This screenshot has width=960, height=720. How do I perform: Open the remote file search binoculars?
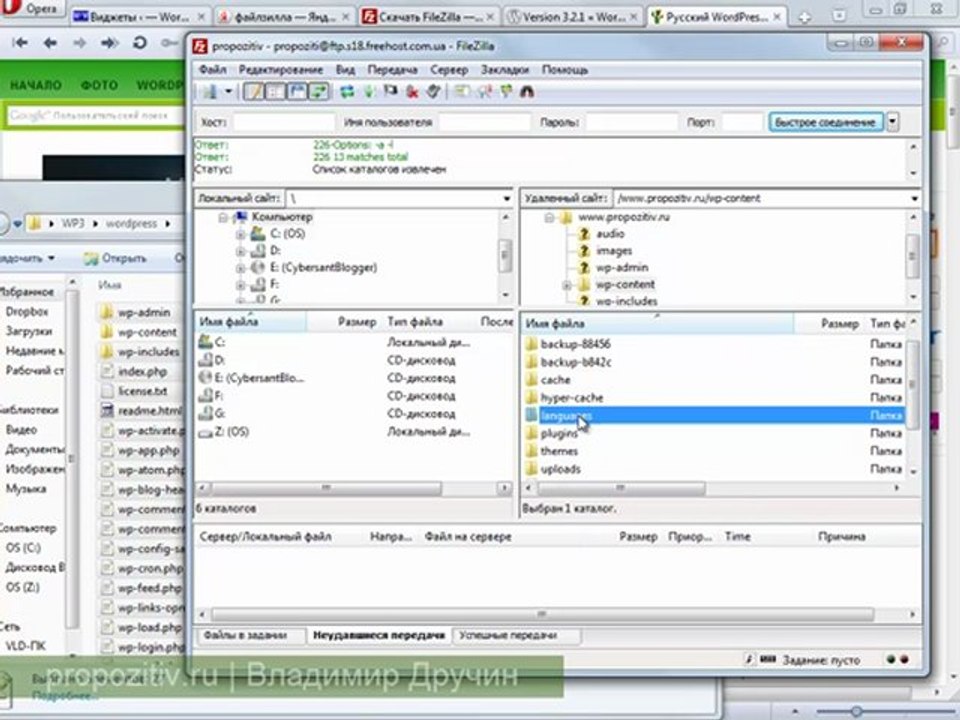point(527,92)
